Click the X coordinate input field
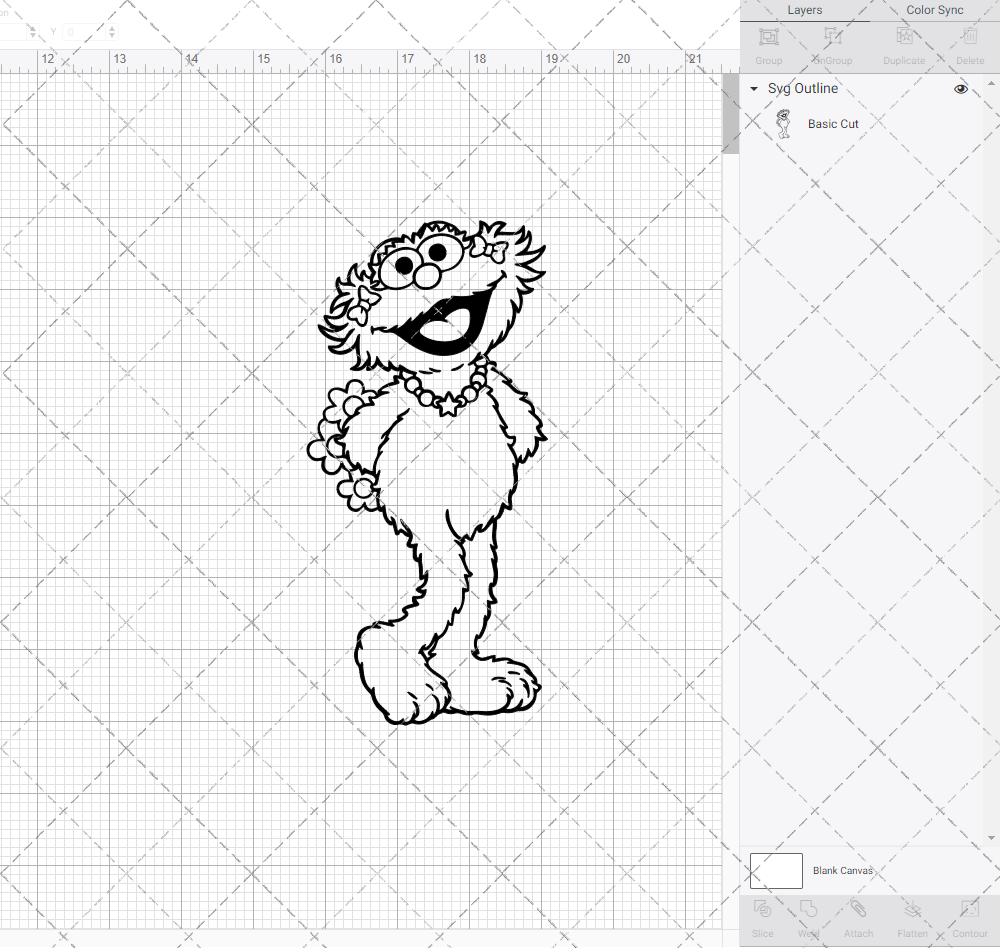The image size is (1000, 948). [15, 31]
